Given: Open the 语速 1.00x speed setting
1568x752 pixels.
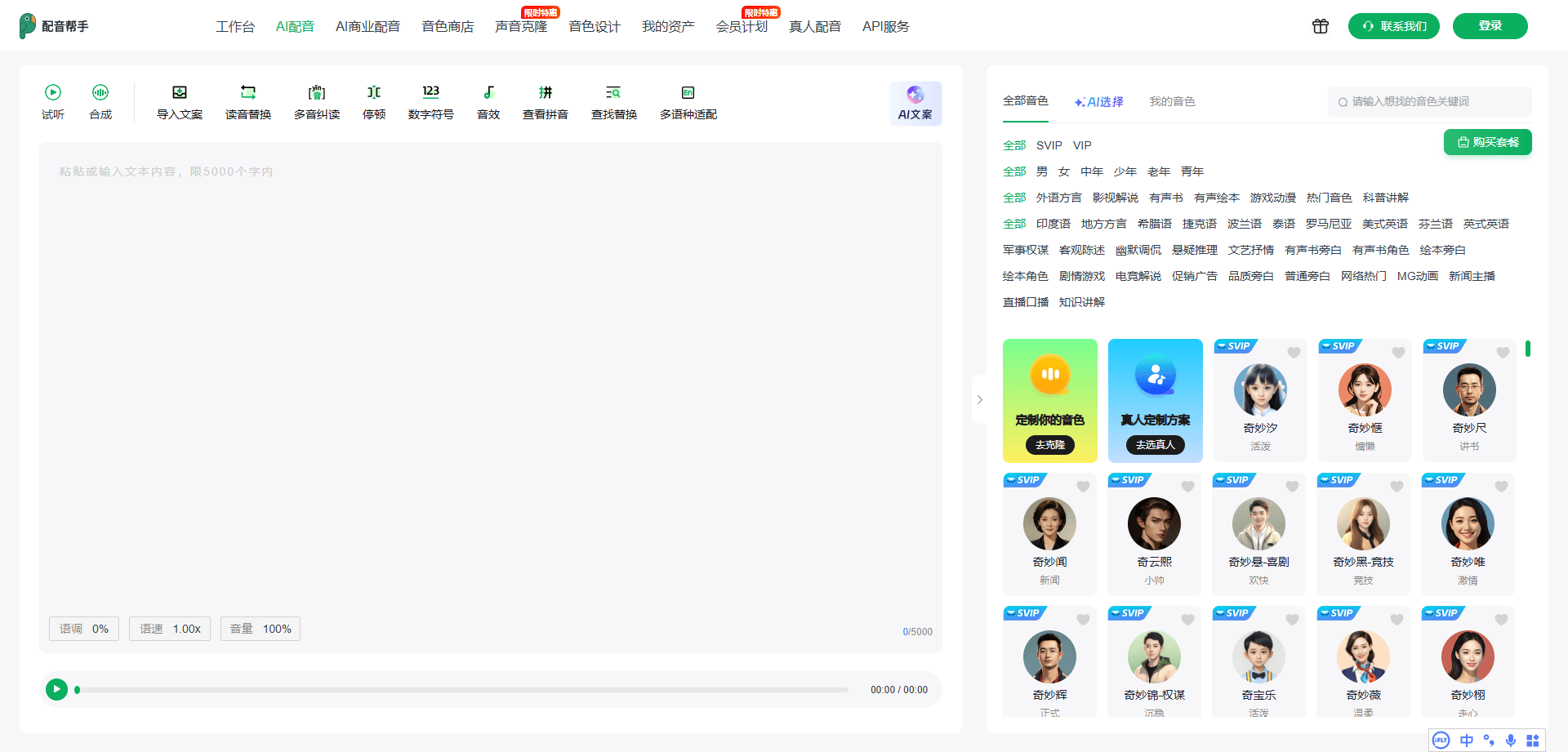Looking at the screenshot, I should pos(170,629).
